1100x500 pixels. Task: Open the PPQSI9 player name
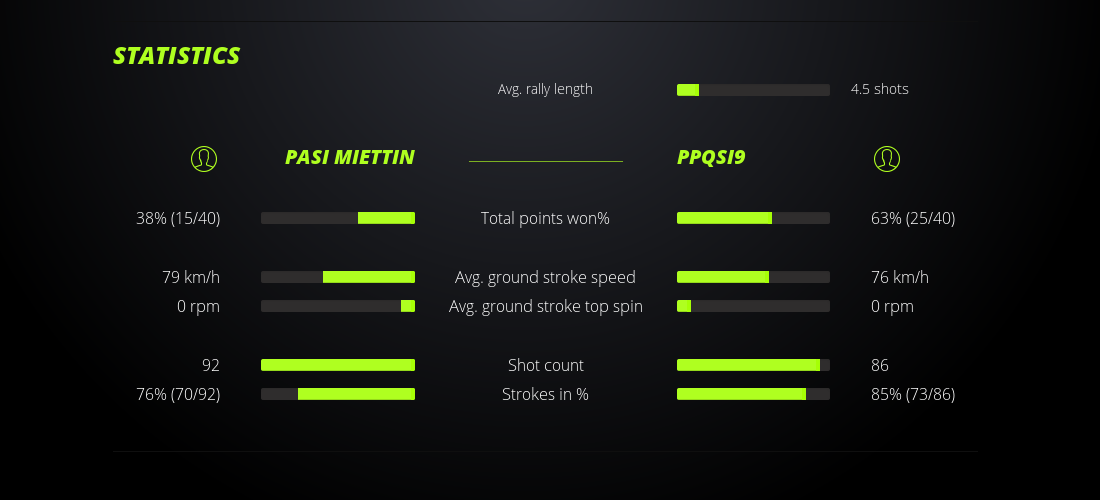(711, 157)
